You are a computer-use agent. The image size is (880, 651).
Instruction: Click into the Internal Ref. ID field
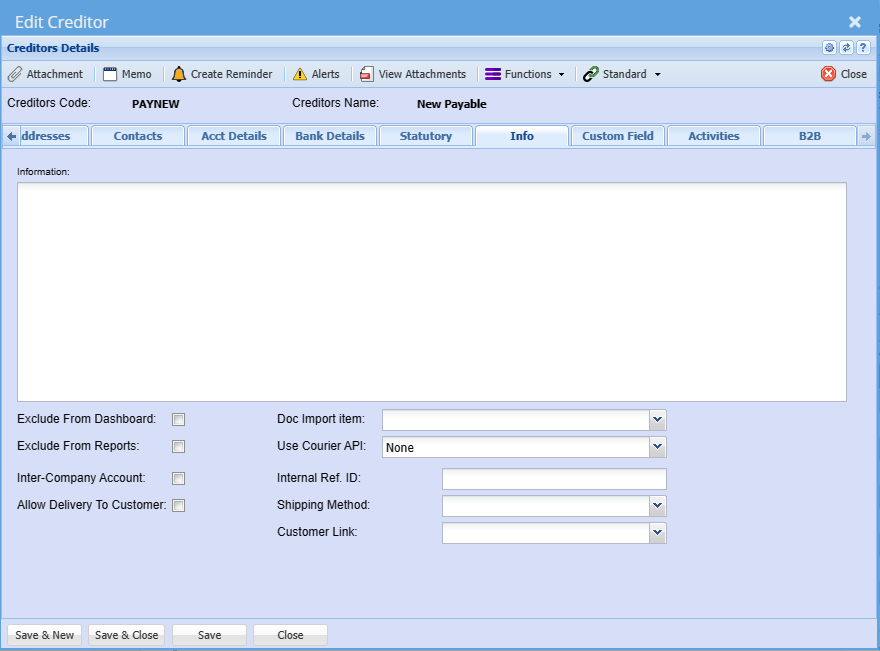[554, 479]
